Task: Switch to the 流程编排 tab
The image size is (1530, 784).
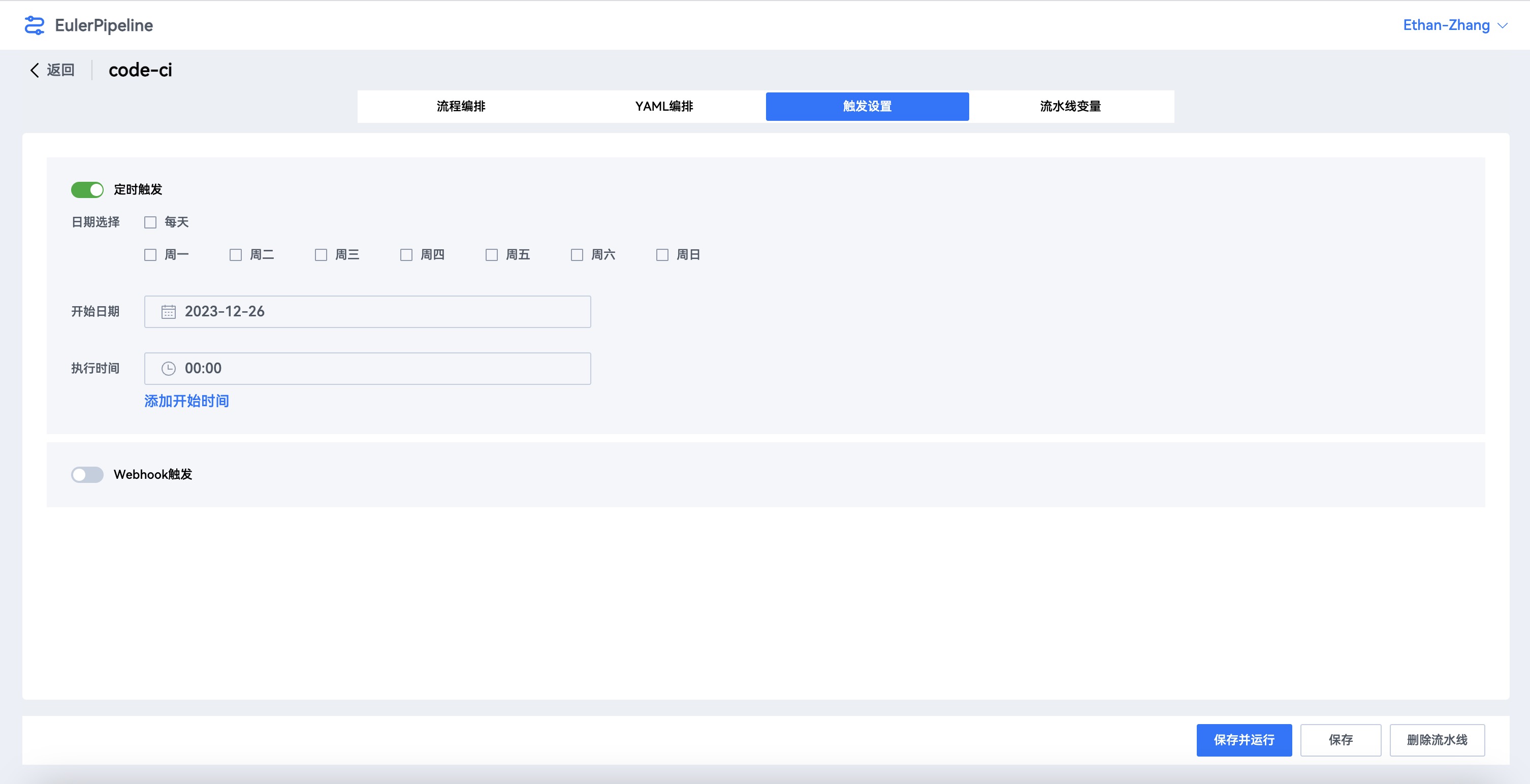Action: pos(461,106)
